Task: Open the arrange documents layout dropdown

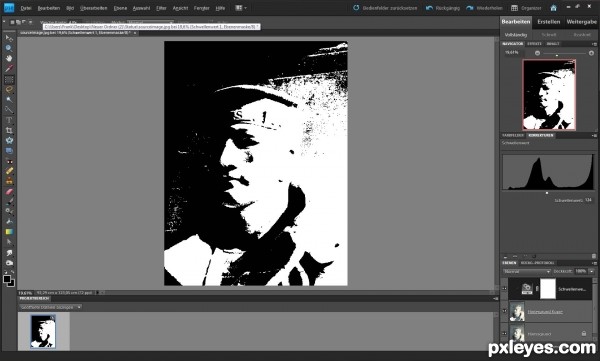Action: (x=241, y=8)
